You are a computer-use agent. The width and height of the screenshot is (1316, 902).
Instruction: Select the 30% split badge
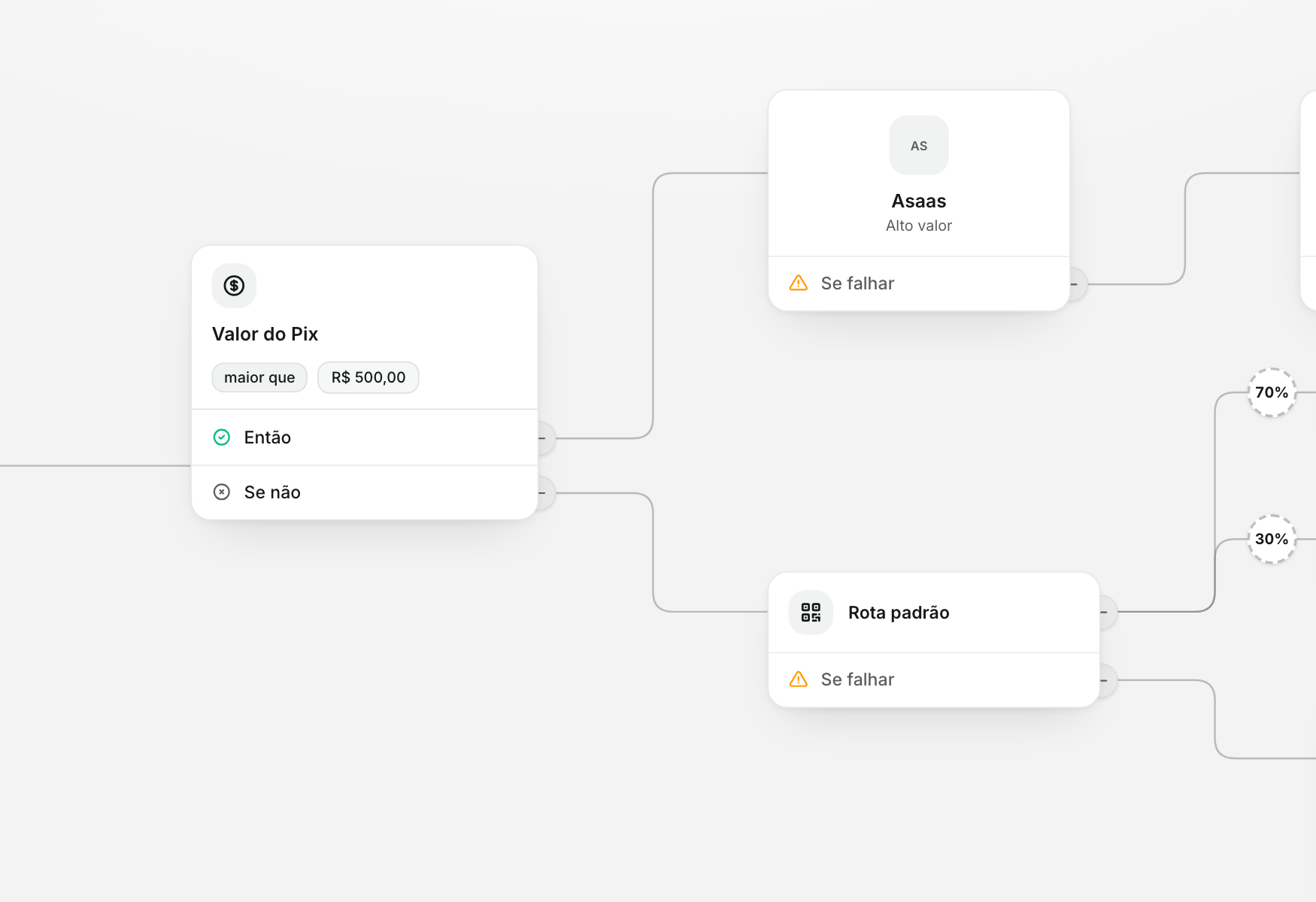point(1272,539)
